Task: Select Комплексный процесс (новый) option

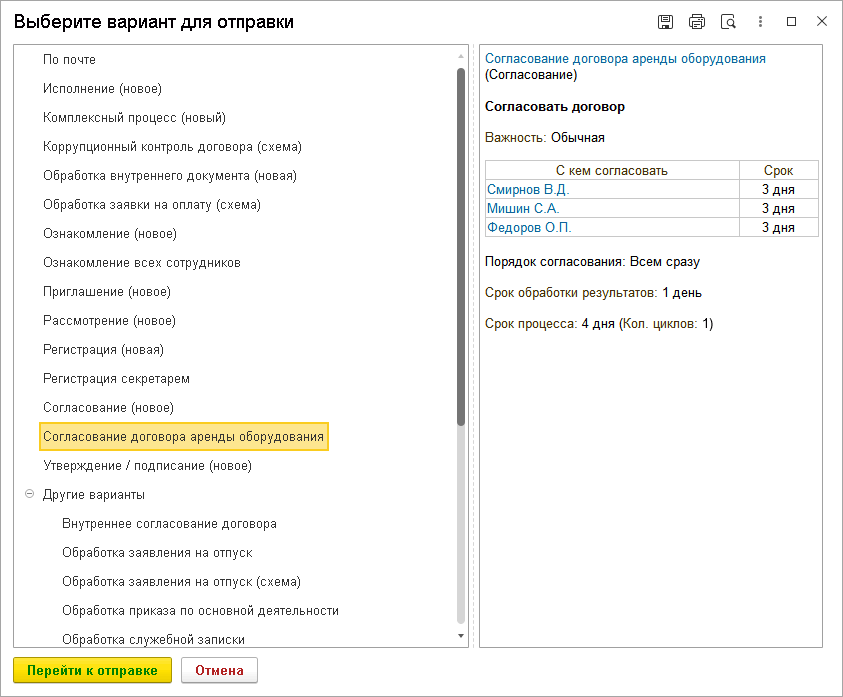Action: point(134,118)
